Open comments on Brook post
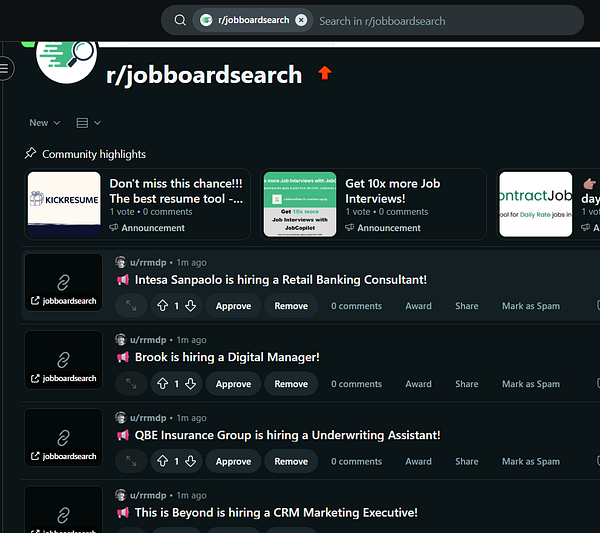Viewport: 600px width, 533px height. coord(356,384)
